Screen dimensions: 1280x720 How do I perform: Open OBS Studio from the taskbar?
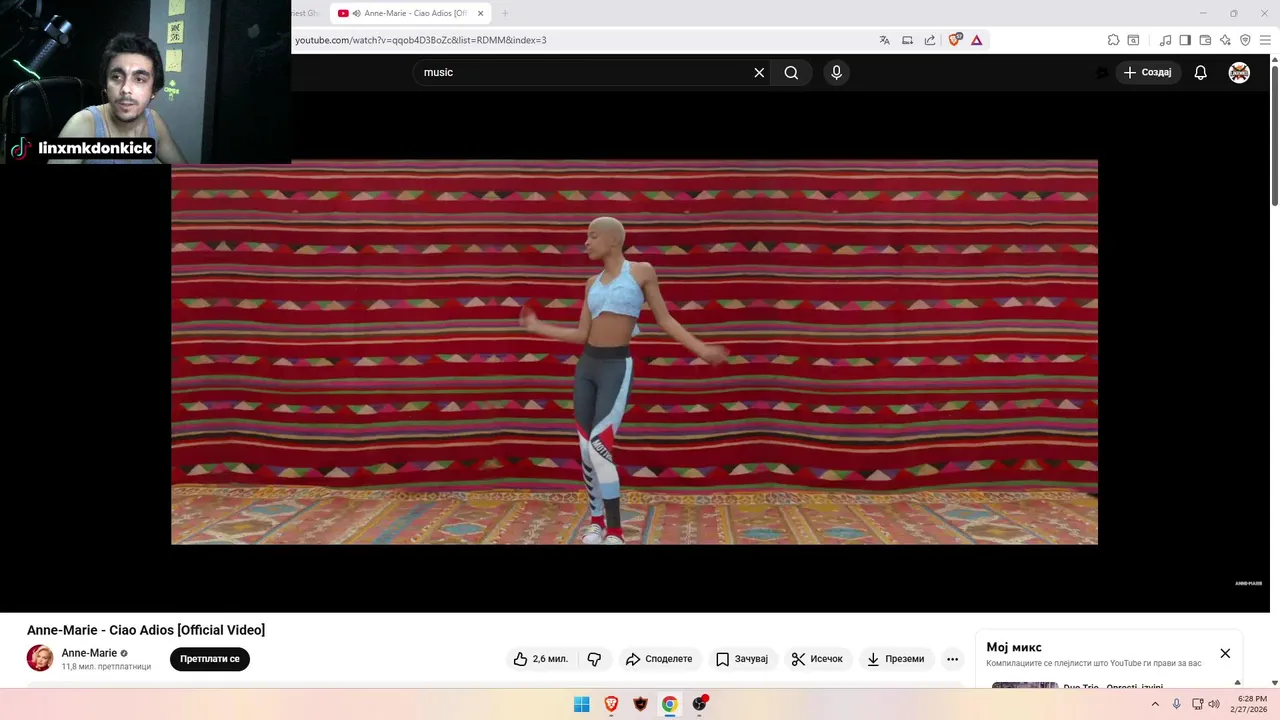coord(699,704)
